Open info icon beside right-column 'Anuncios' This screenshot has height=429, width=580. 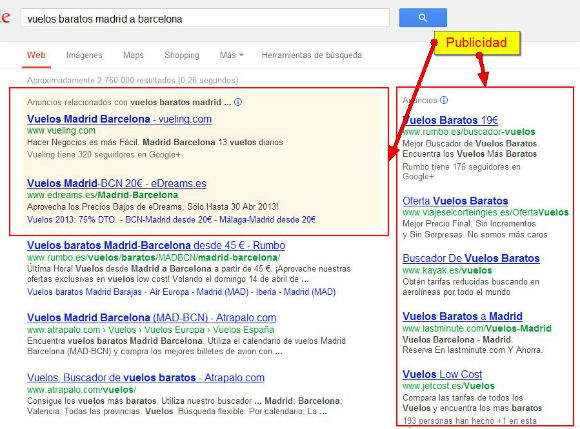click(444, 100)
